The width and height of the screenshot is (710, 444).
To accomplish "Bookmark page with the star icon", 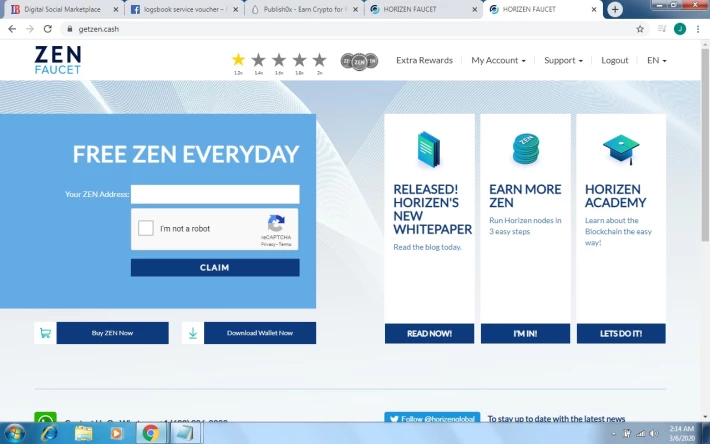I will (x=640, y=29).
